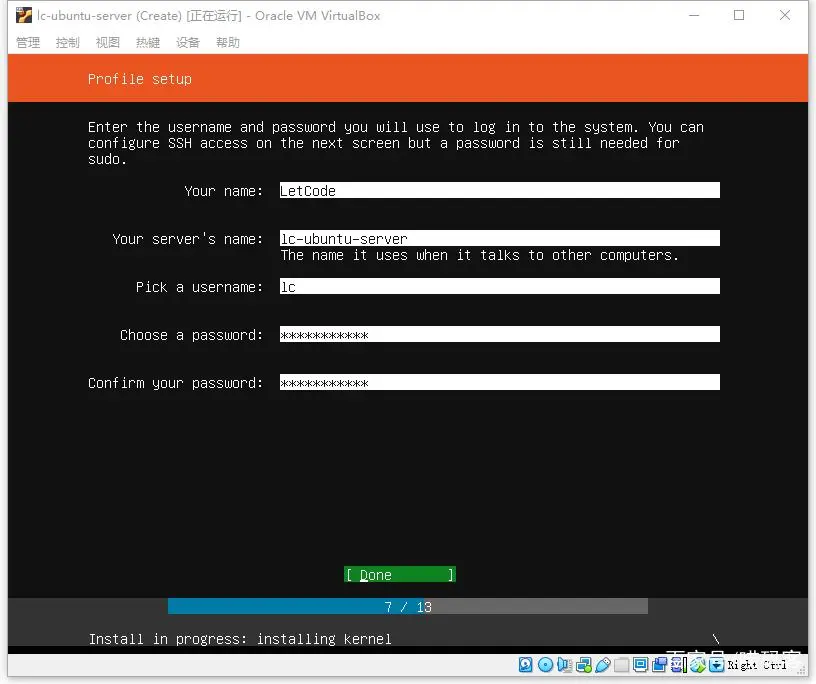Click the greyed shared folders icon in status bar
816x684 pixels.
[x=621, y=665]
